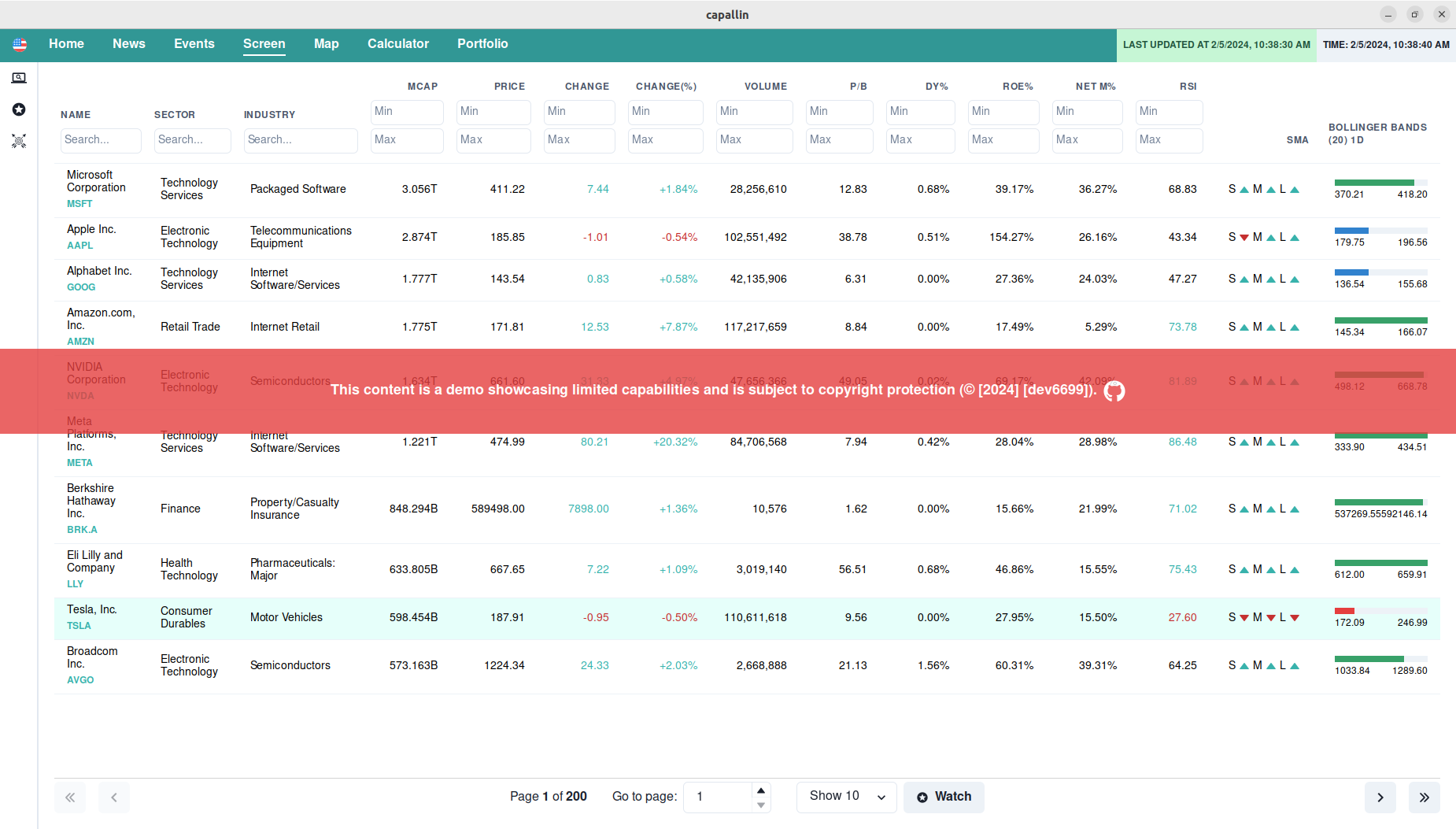Jump to the first page with the double-left arrow
The height and width of the screenshot is (829, 1456).
[70, 798]
